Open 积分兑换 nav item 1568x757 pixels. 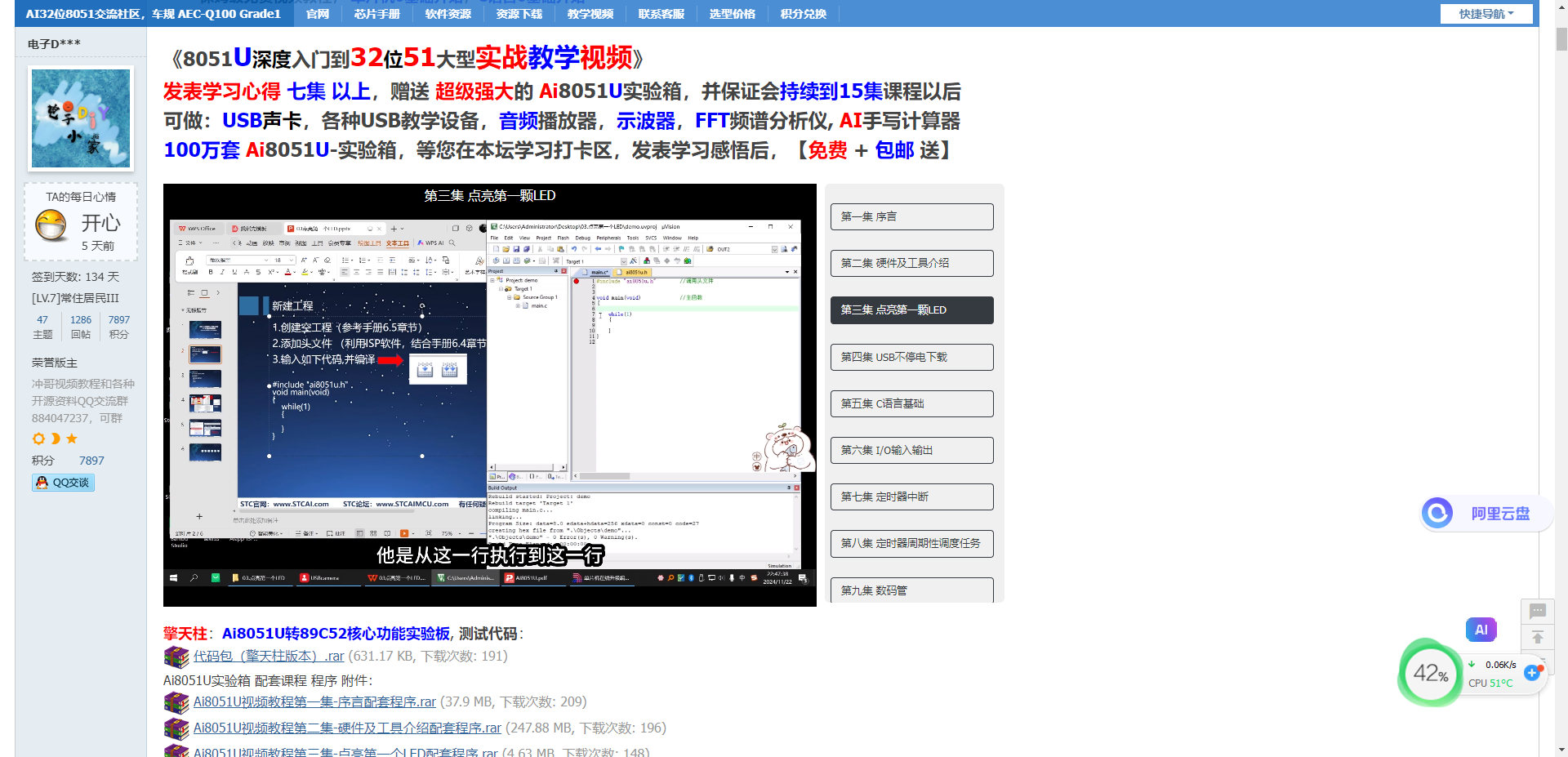[x=803, y=14]
